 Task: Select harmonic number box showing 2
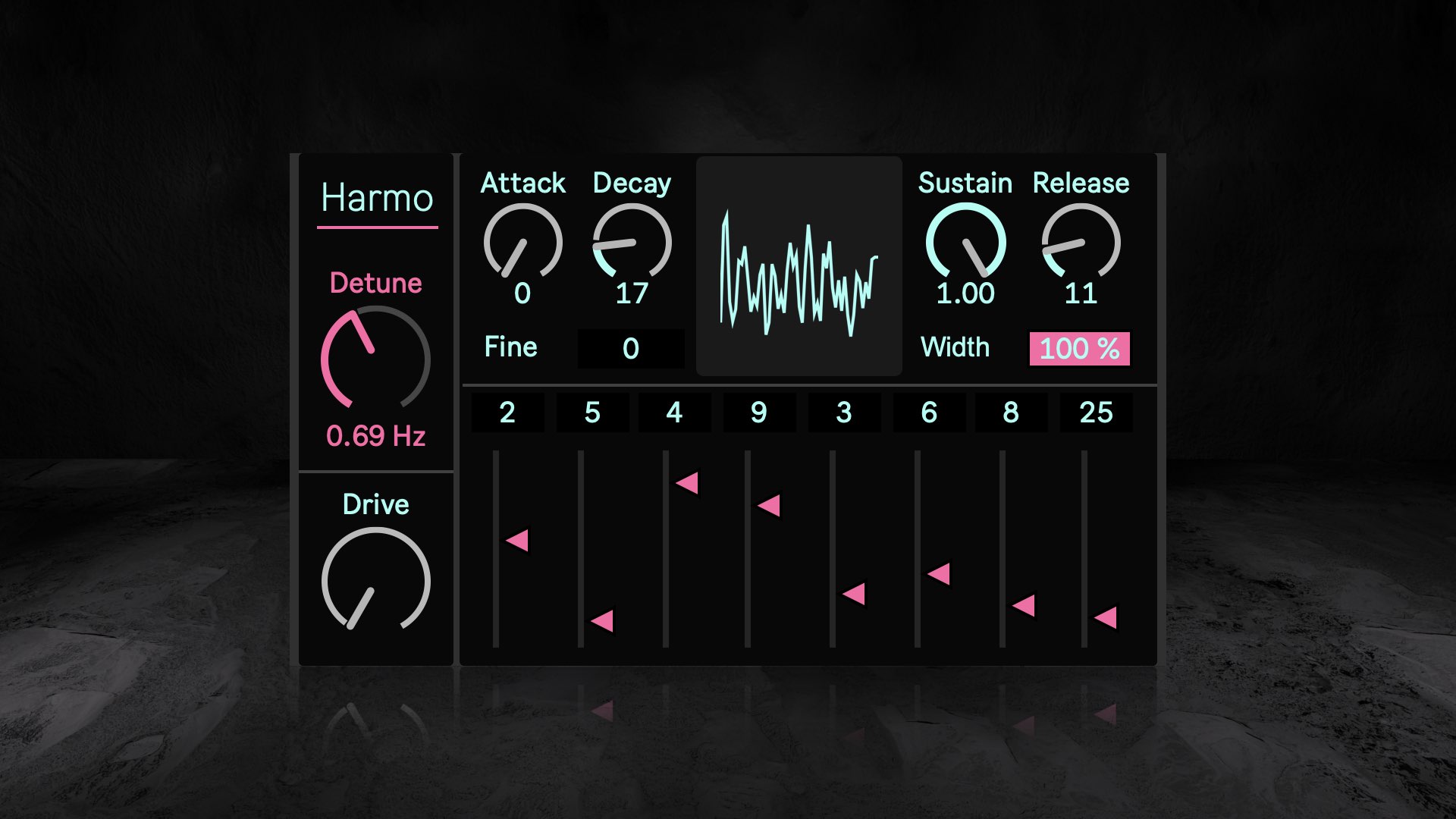coord(507,413)
